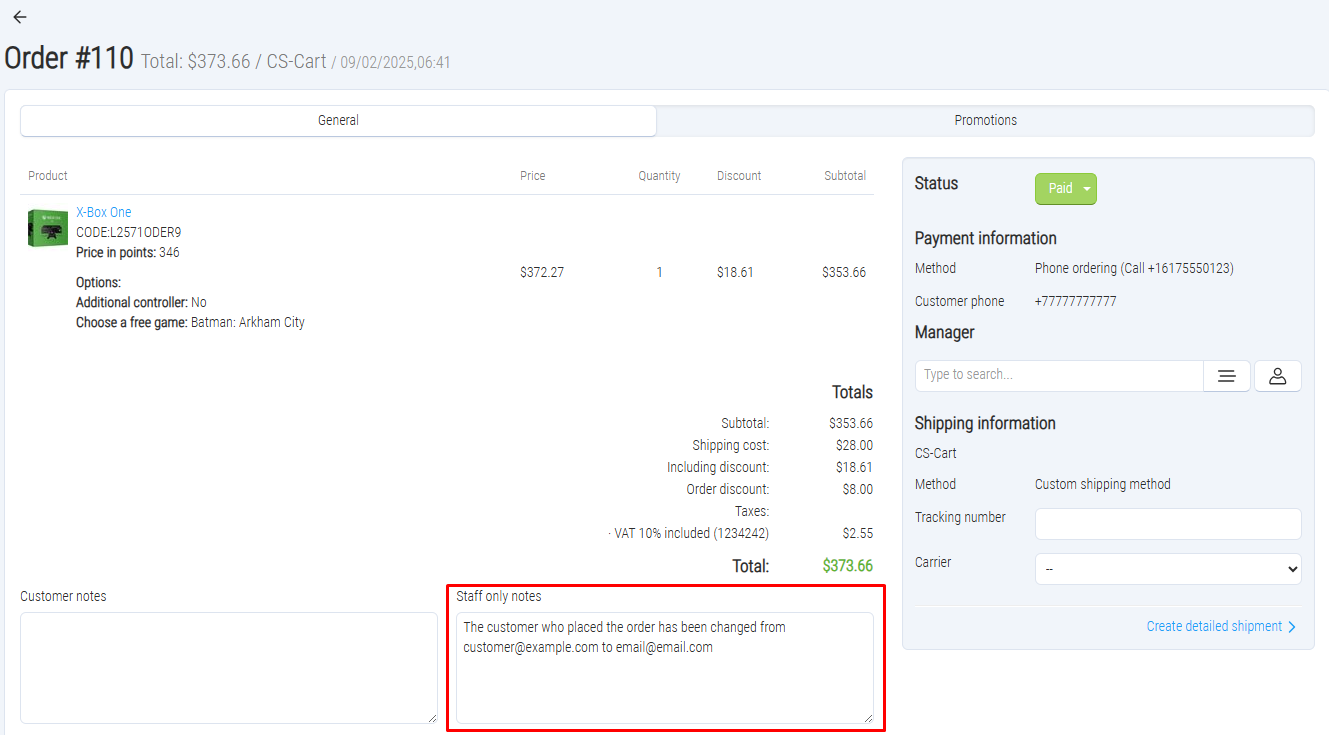Click inside the Customer notes box
Viewport: 1329px width, 735px height.
228,667
